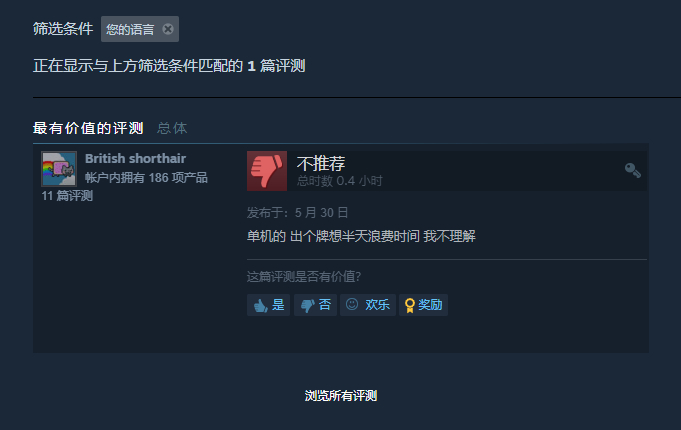Rate the review unhelpful with 否
Screen dimensions: 681x430
[315, 305]
